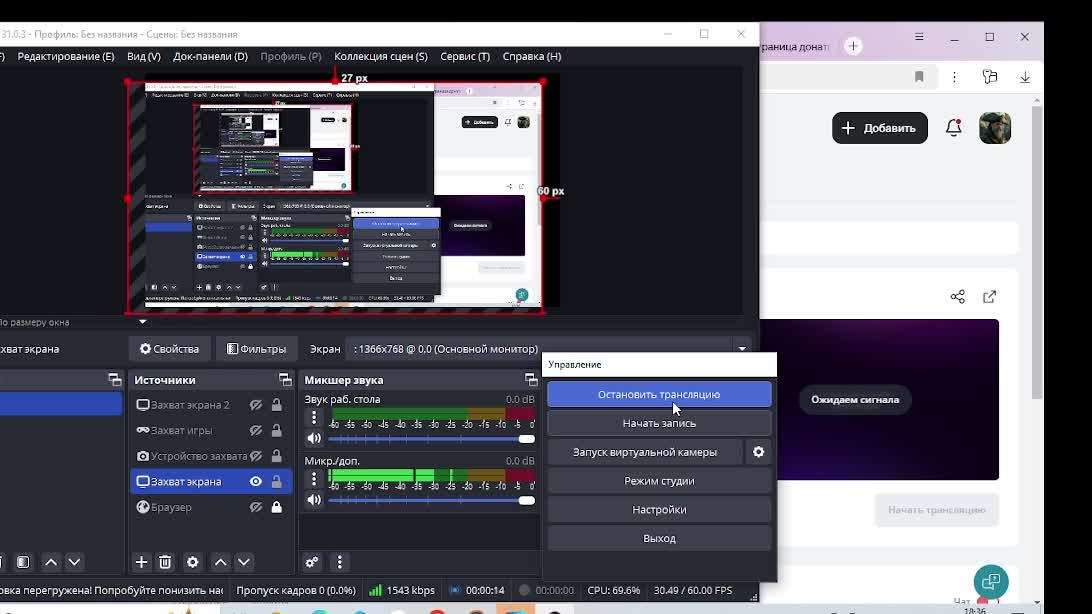Open advanced audio properties gear in mixer
The width and height of the screenshot is (1092, 614).
tap(312, 562)
